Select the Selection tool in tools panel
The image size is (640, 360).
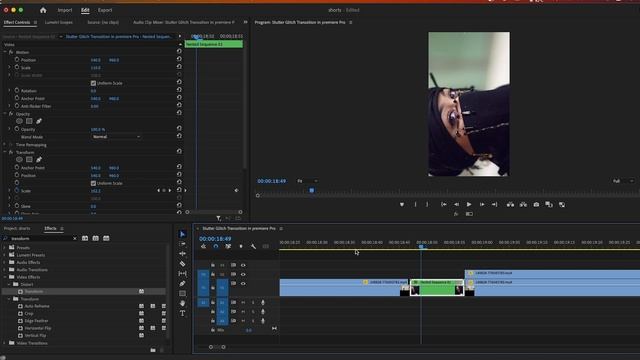(x=182, y=234)
